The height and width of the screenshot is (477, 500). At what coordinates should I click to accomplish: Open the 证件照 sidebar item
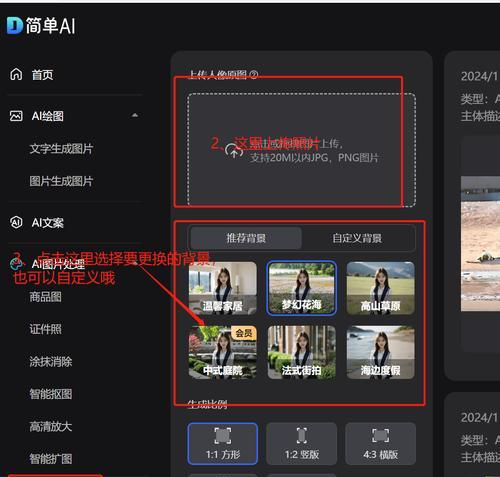46,329
